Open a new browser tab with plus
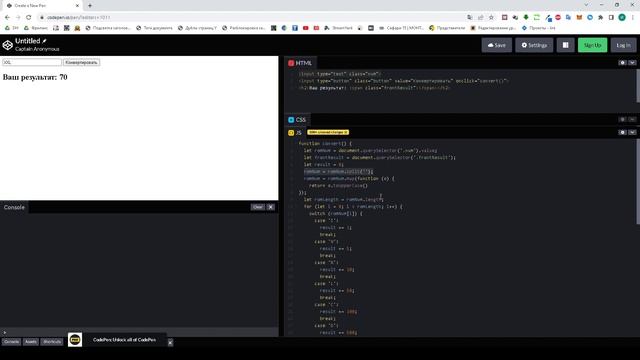The image size is (640, 360). coord(90,6)
